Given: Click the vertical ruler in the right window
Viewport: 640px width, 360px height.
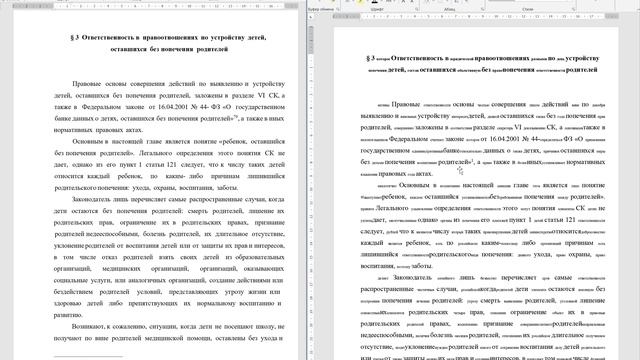Looking at the screenshot, I should click(x=311, y=192).
